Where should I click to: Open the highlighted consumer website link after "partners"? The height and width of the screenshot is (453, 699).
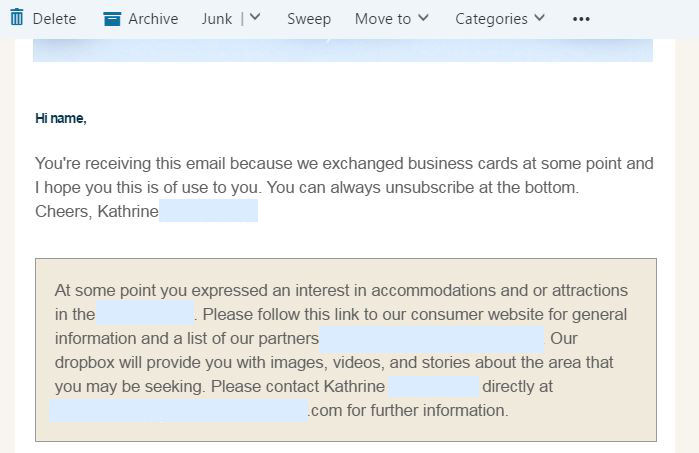432,338
